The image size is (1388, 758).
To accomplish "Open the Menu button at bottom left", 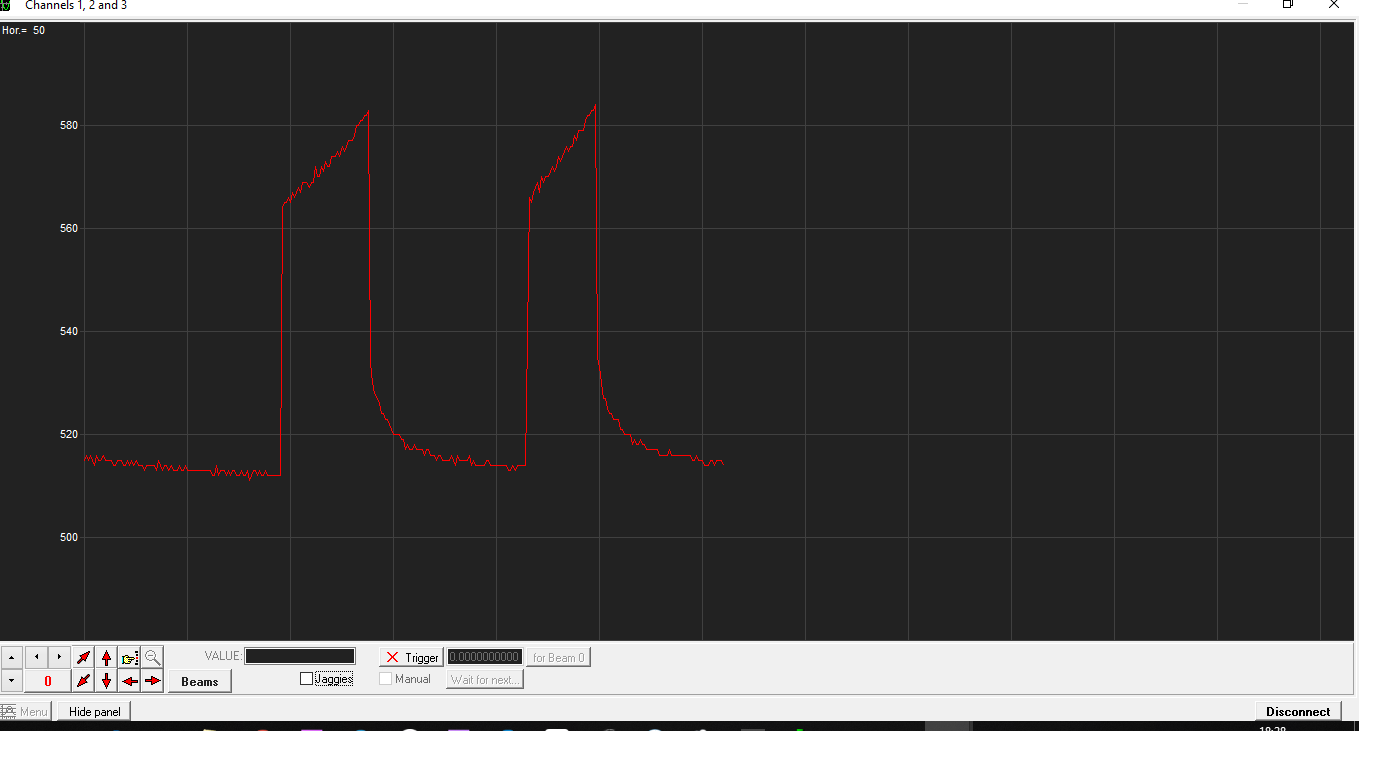I will (x=25, y=712).
